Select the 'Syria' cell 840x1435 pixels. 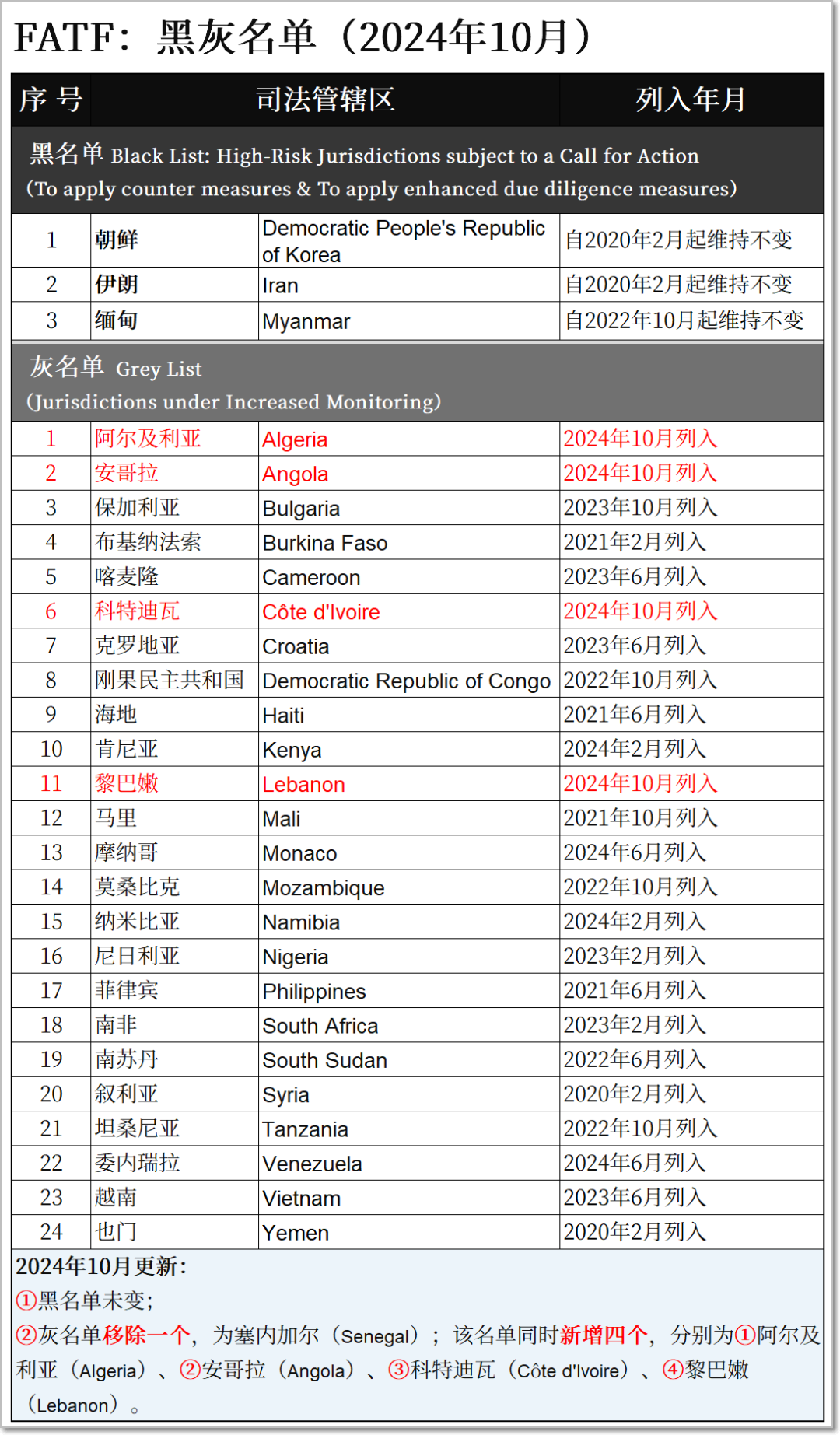point(409,1094)
